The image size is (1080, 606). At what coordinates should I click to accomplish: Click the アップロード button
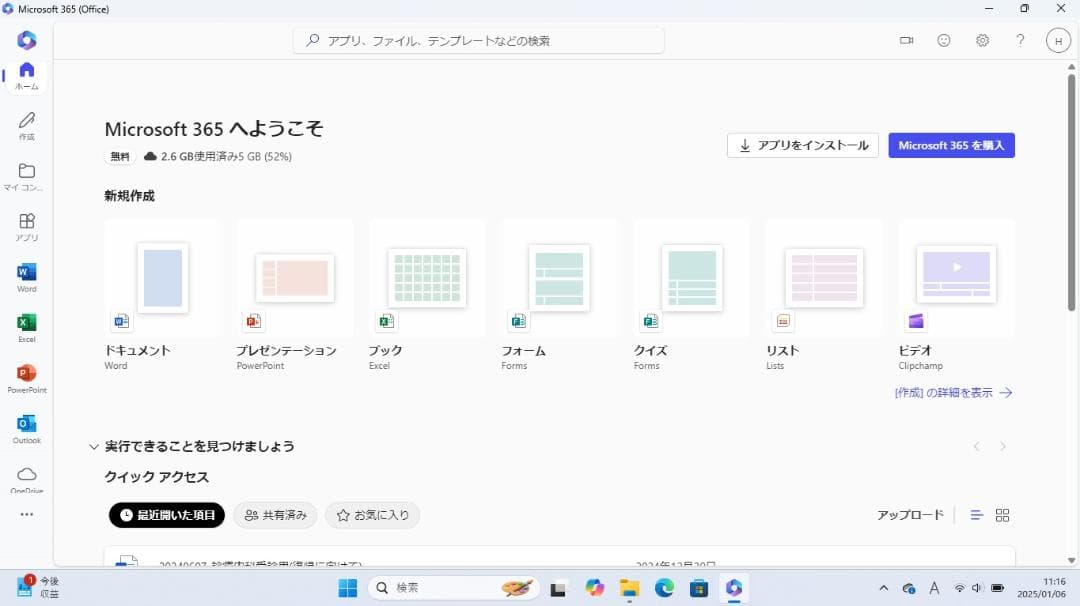click(x=910, y=515)
